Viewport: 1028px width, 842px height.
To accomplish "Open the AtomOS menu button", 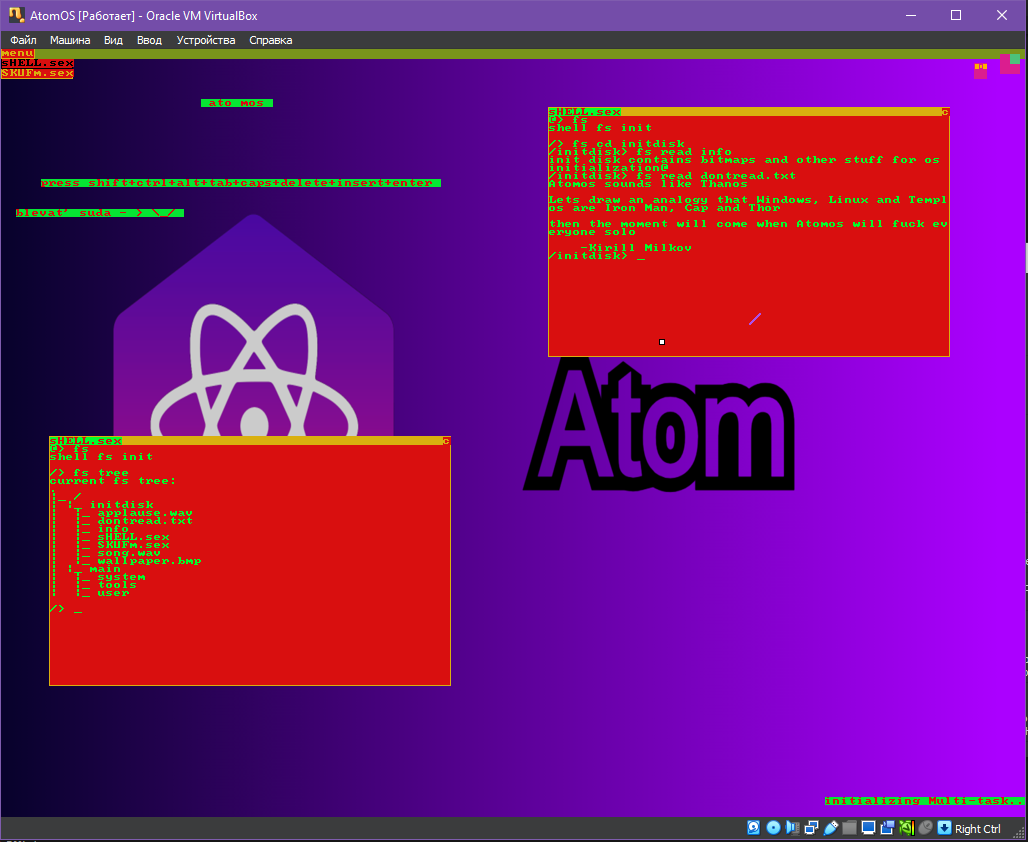I will [x=17, y=53].
